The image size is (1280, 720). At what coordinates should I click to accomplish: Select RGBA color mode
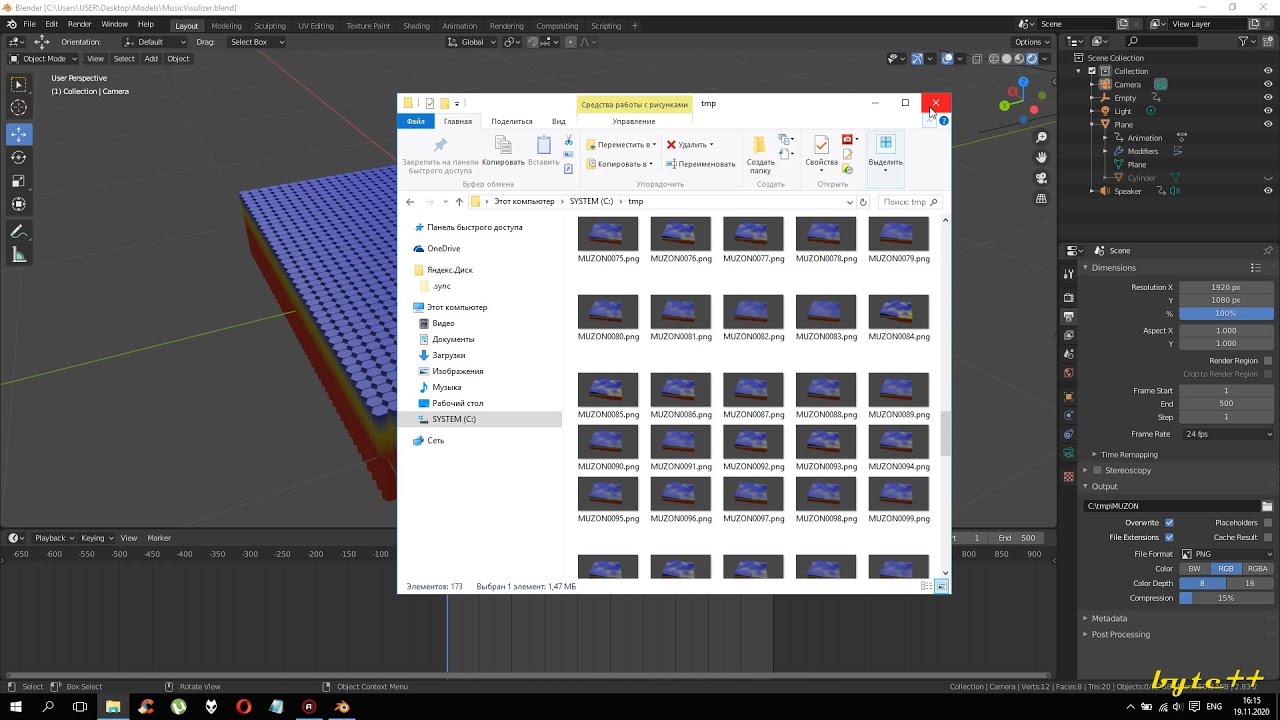click(x=1257, y=569)
